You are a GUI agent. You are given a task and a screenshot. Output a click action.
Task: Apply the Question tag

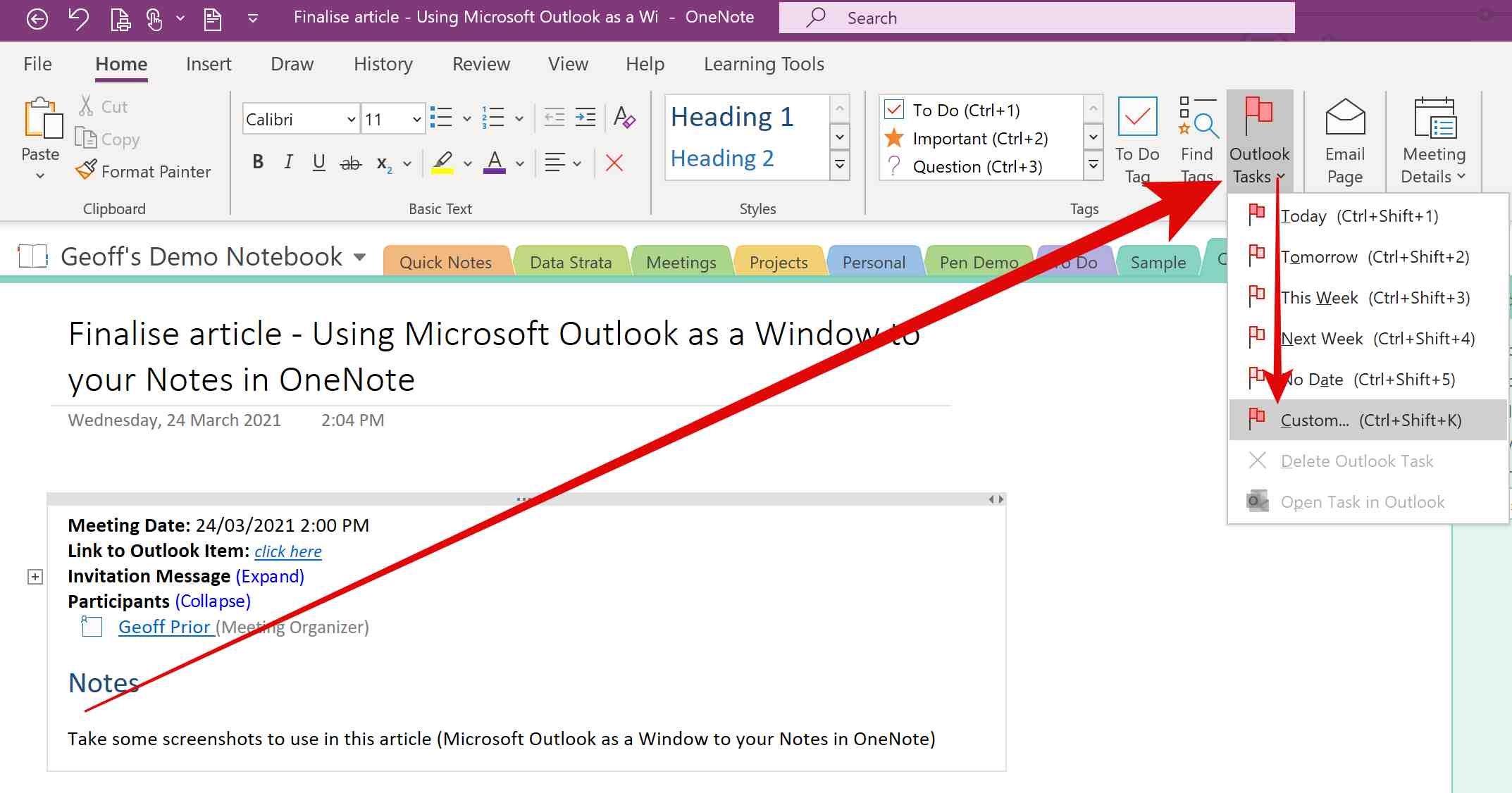963,166
